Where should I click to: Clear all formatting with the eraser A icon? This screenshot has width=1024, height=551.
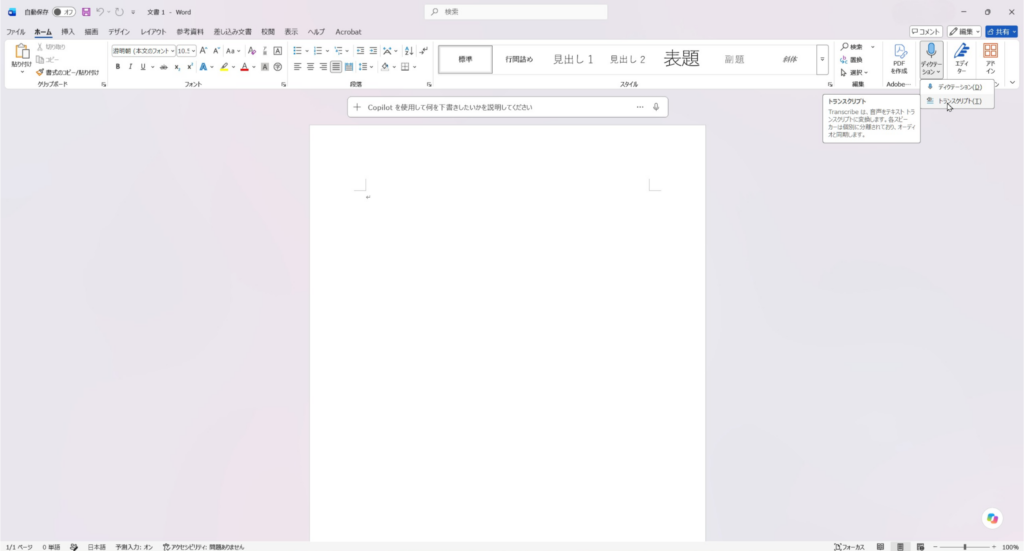(251, 51)
